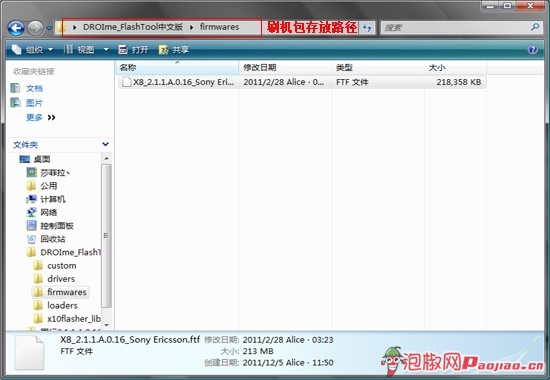Select 控制面板 in the folder tree
This screenshot has width=550, height=380.
pos(57,226)
